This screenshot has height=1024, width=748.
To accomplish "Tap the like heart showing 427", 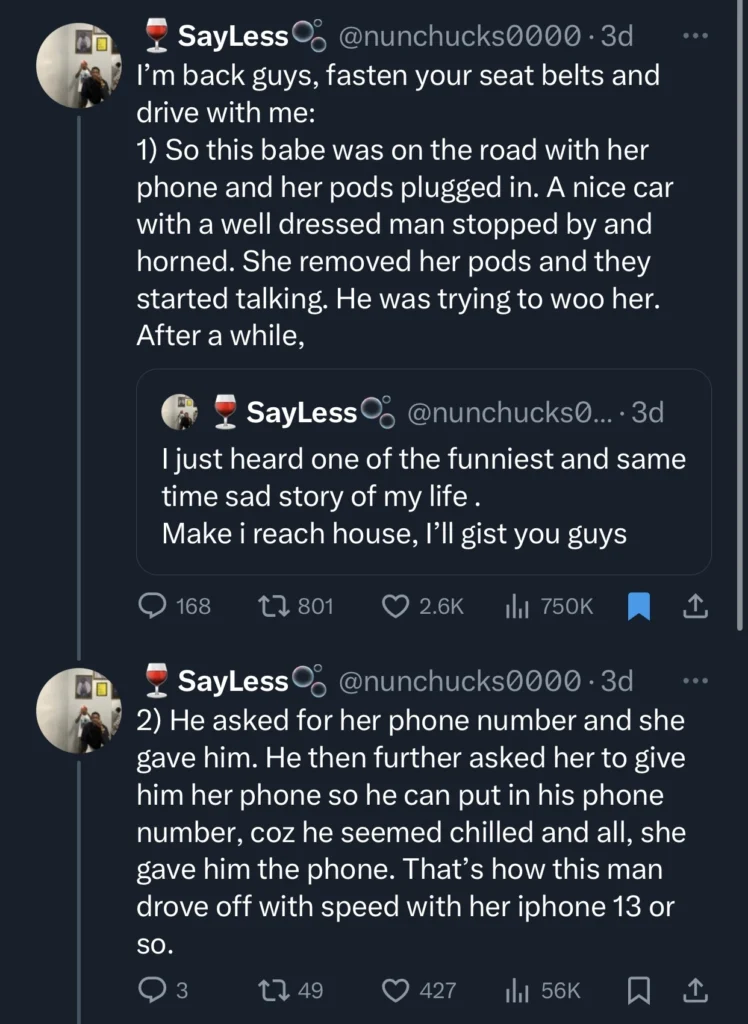I will click(395, 991).
